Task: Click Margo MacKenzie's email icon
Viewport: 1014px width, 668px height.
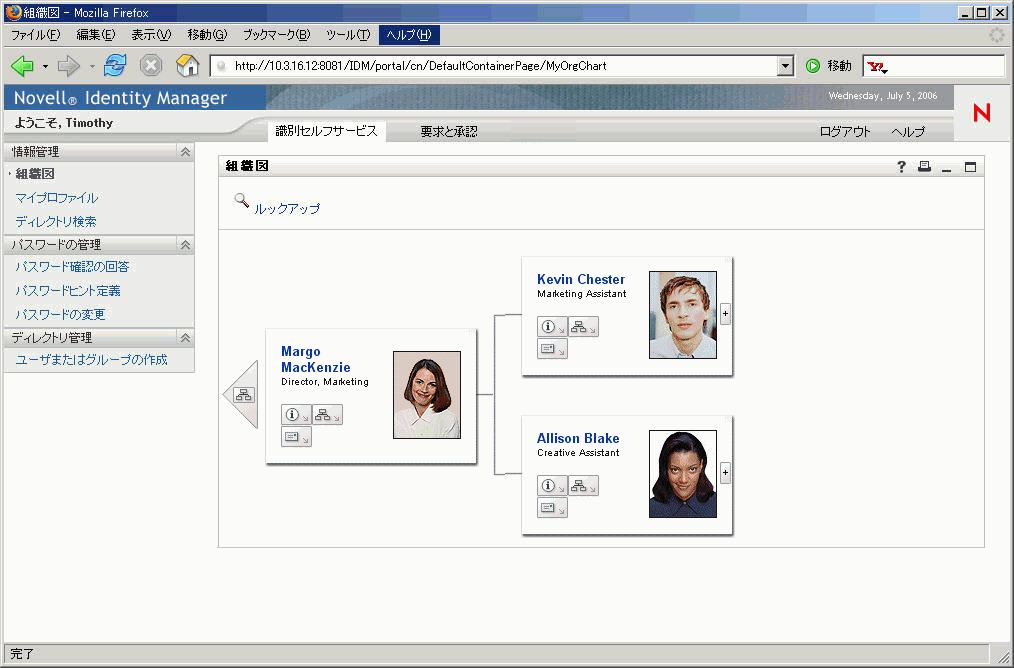Action: click(x=296, y=436)
